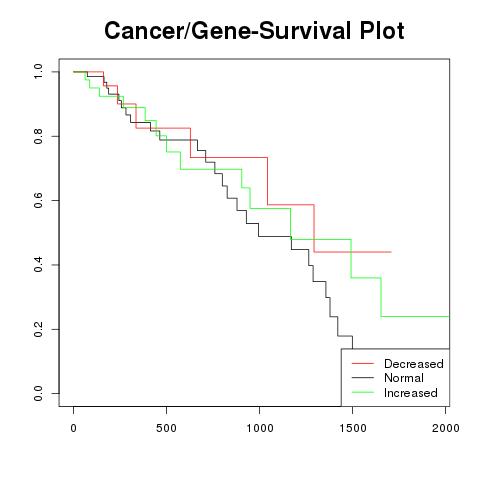Click the 0.2 y-axis tick label
The height and width of the screenshot is (480, 480).
(38, 329)
